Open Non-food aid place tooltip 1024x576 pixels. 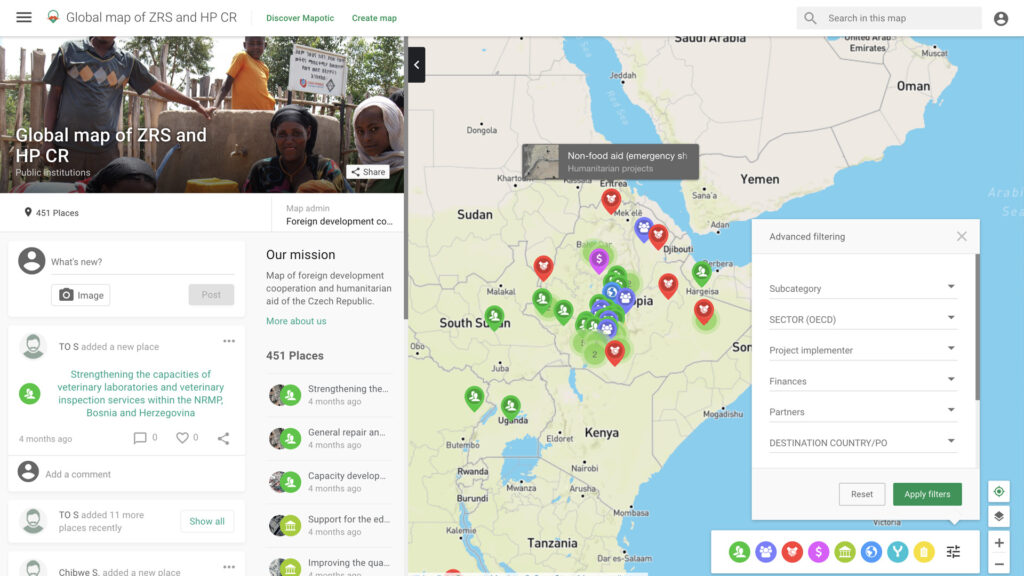pyautogui.click(x=610, y=161)
